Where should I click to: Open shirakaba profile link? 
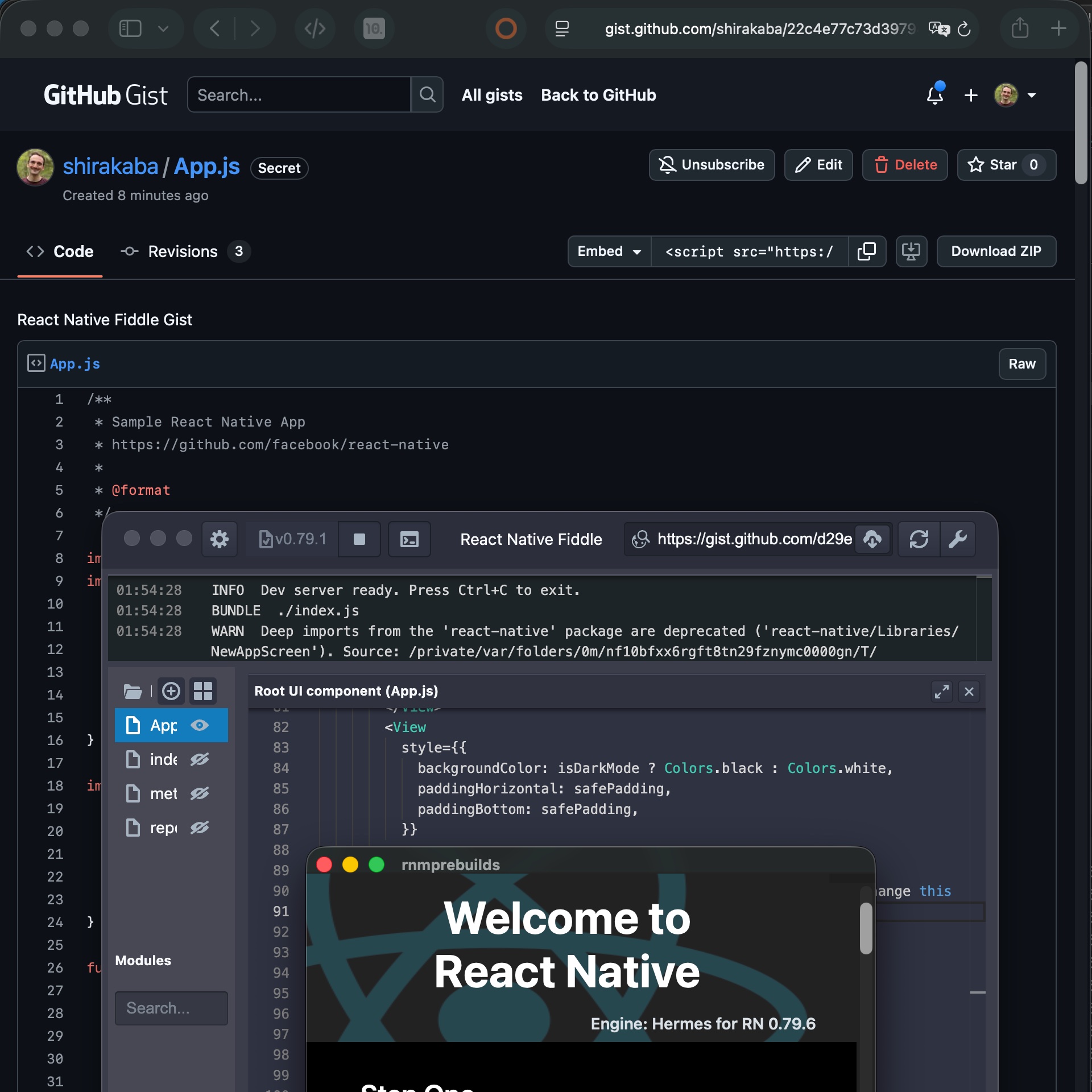pos(110,166)
